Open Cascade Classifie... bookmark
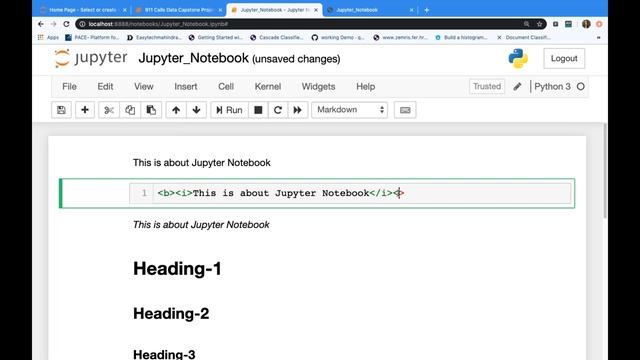The image size is (640, 360). coord(277,38)
